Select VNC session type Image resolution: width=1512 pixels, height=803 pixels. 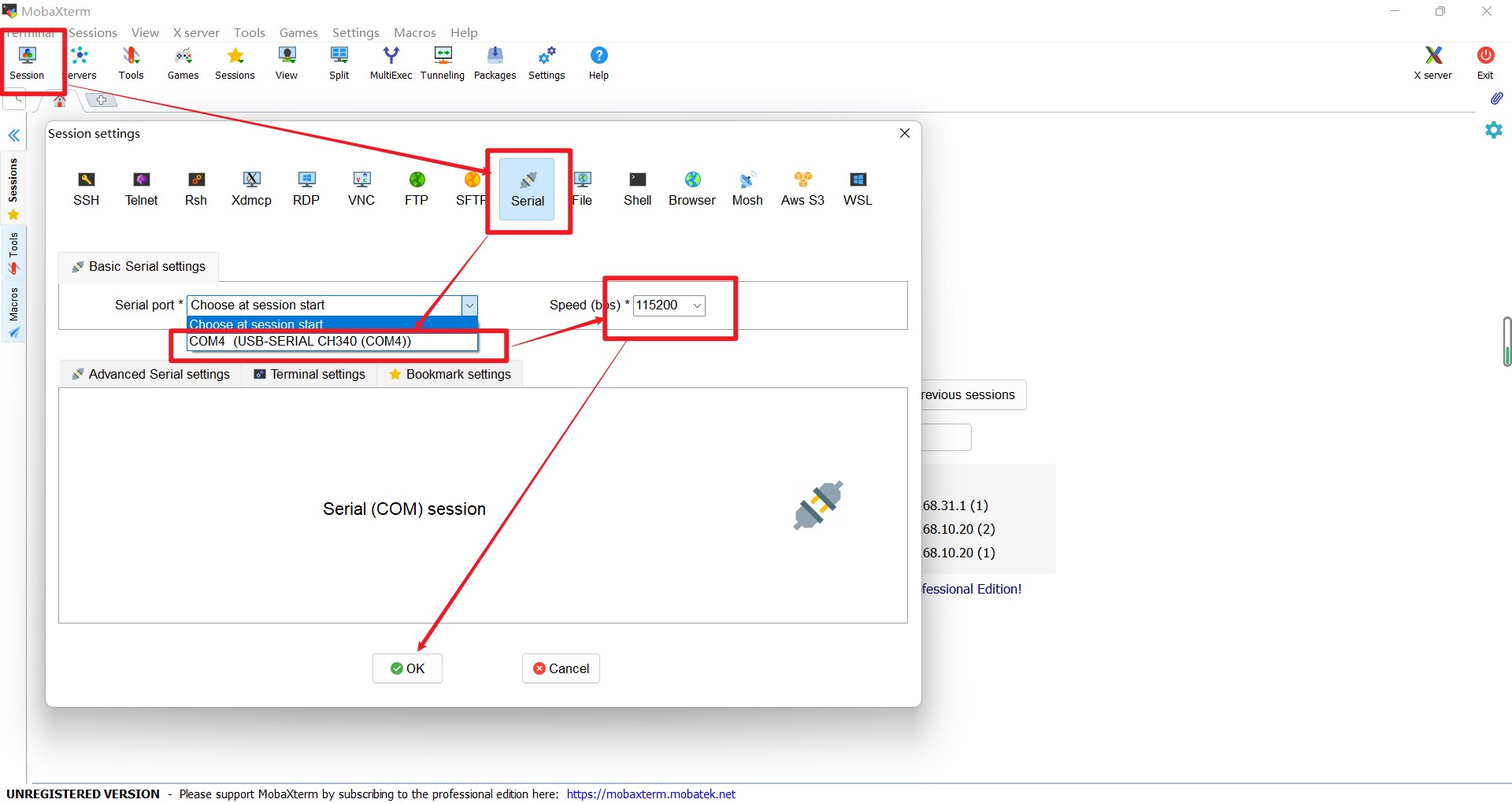(x=361, y=189)
